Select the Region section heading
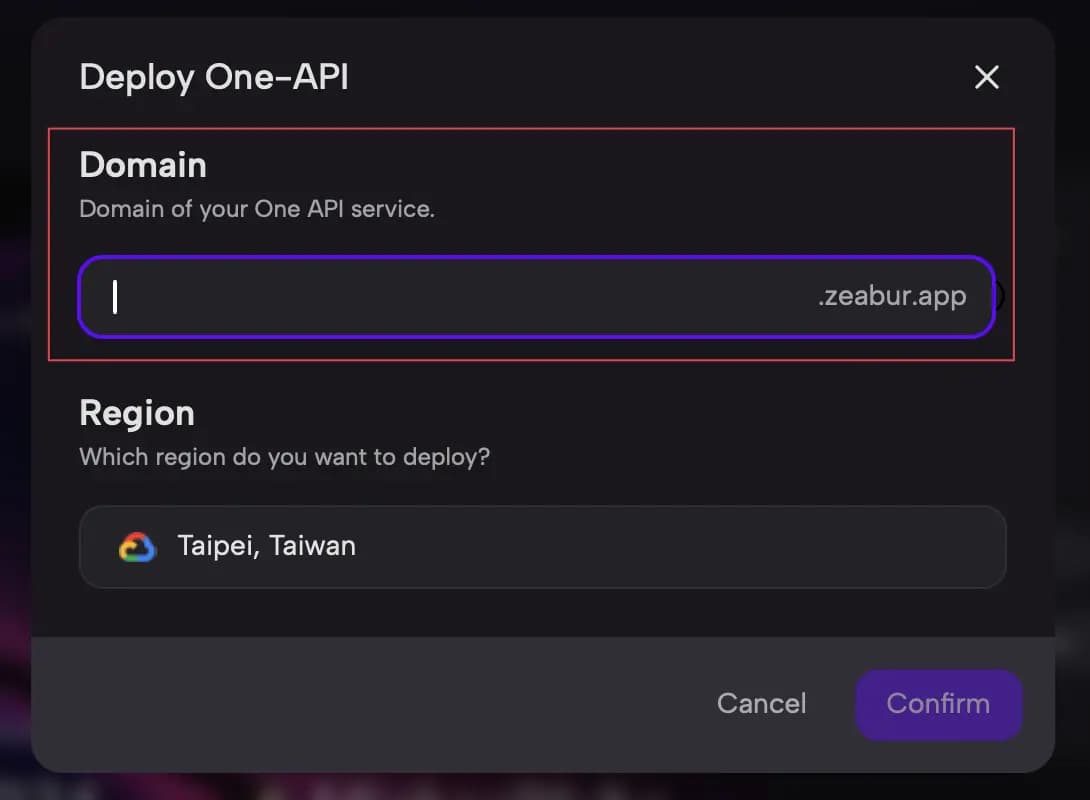This screenshot has width=1090, height=800. [137, 412]
